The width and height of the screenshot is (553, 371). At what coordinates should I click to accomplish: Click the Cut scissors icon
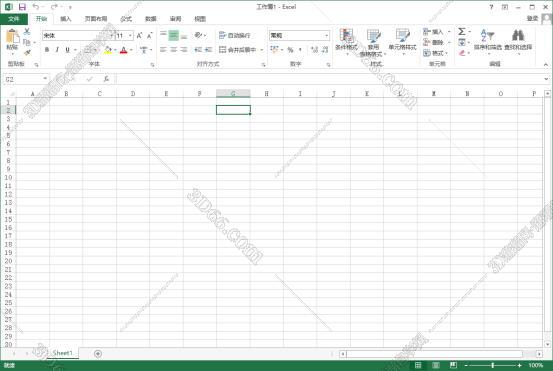tap(27, 32)
